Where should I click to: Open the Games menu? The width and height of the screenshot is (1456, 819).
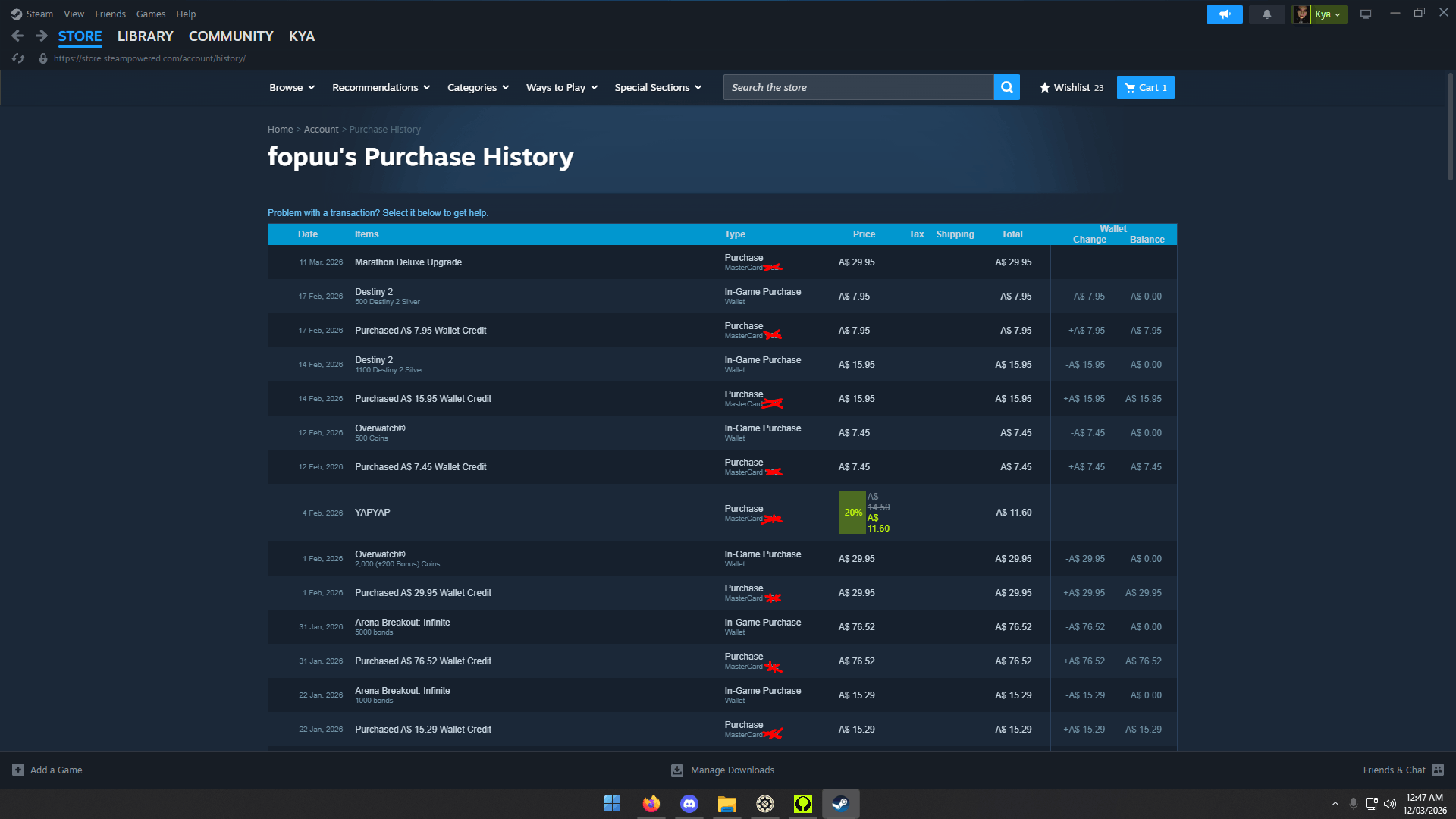pyautogui.click(x=150, y=14)
